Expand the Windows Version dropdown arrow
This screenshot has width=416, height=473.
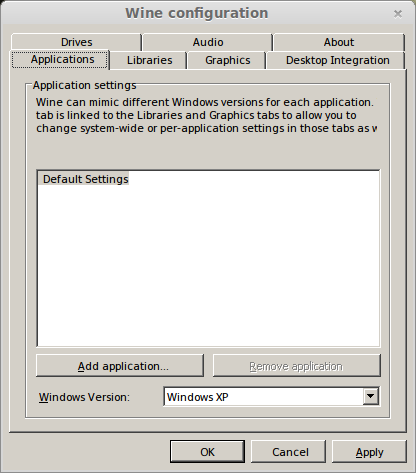coord(370,396)
